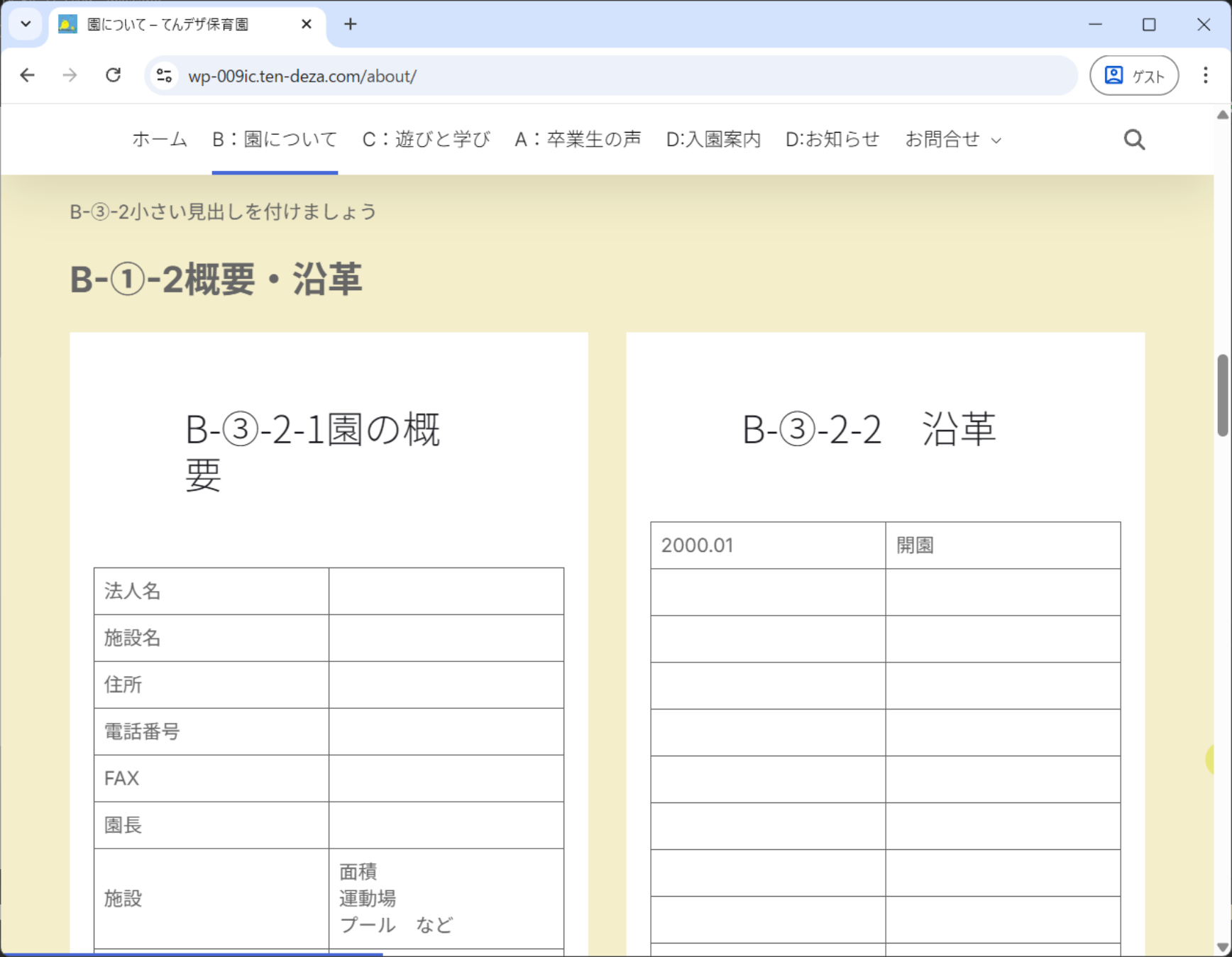Open the C：遊びと学び page
1232x957 pixels.
pos(426,140)
